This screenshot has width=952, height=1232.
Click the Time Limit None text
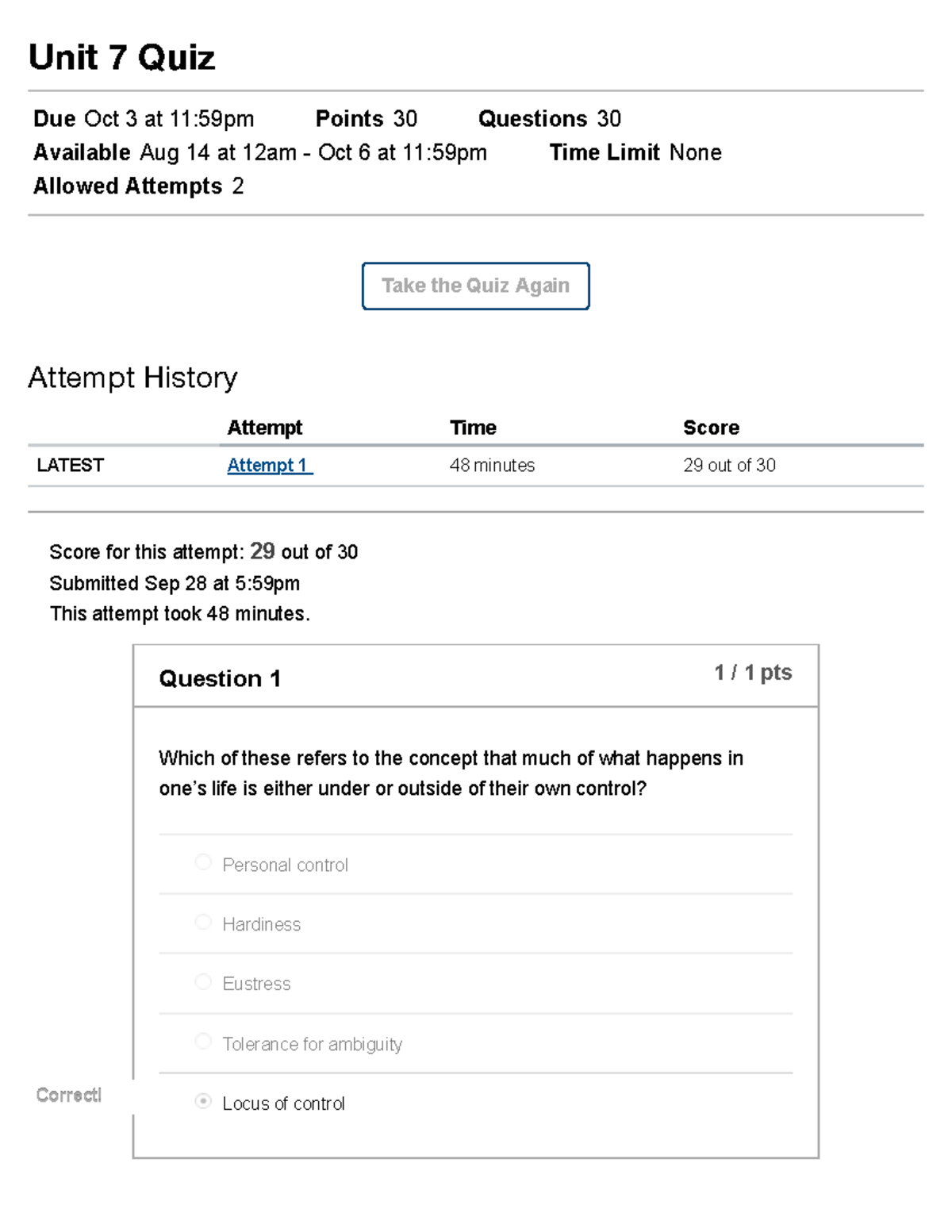tap(635, 152)
